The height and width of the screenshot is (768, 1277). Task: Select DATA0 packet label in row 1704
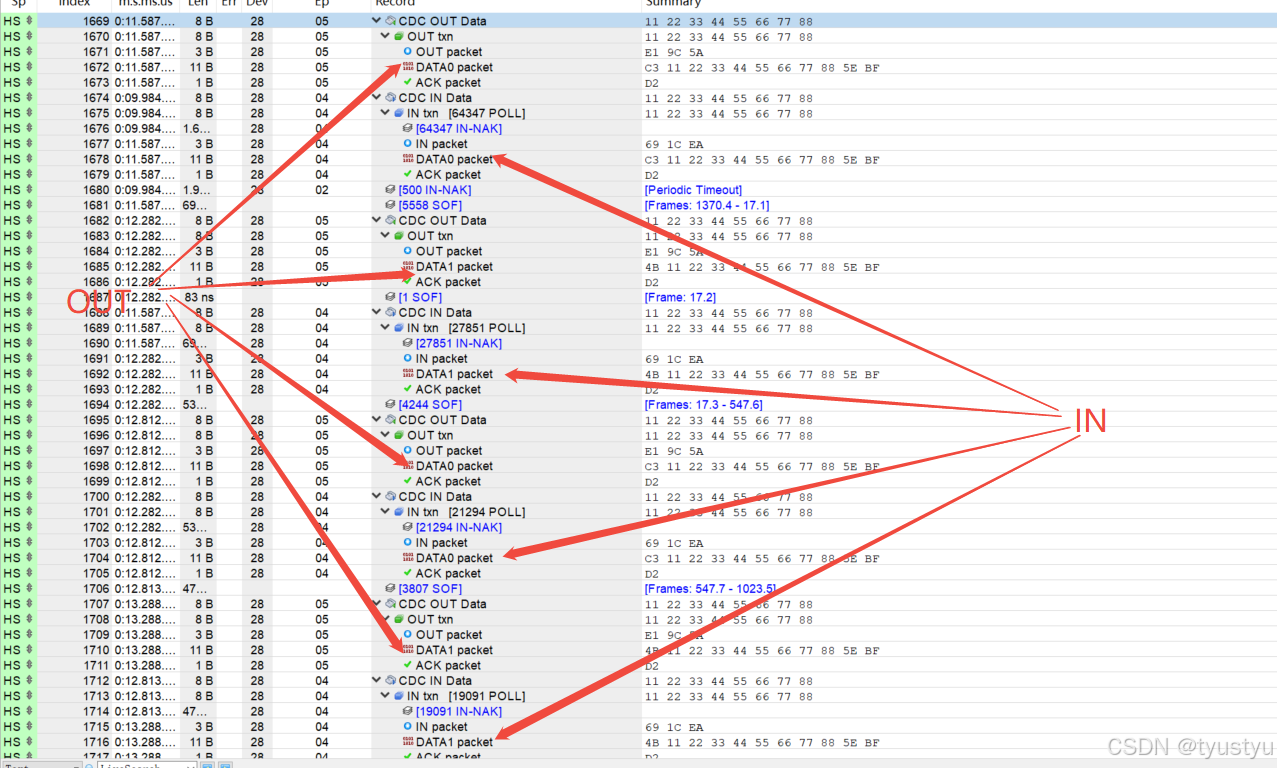pyautogui.click(x=454, y=558)
